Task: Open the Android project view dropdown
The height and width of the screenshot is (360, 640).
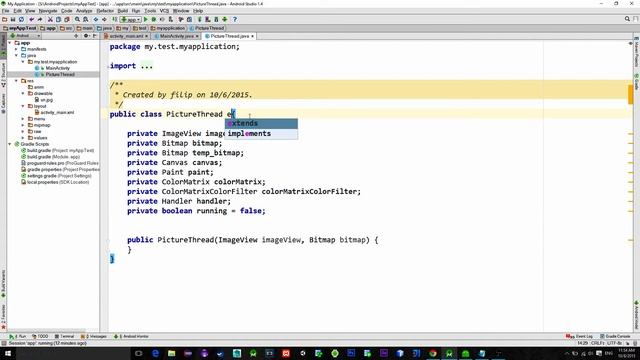Action: (x=25, y=36)
